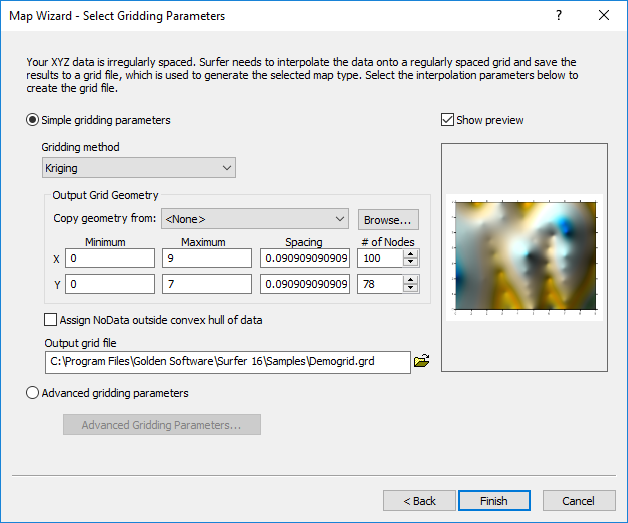Click the Y nodes field showing 78
The image size is (628, 523).
pos(380,284)
